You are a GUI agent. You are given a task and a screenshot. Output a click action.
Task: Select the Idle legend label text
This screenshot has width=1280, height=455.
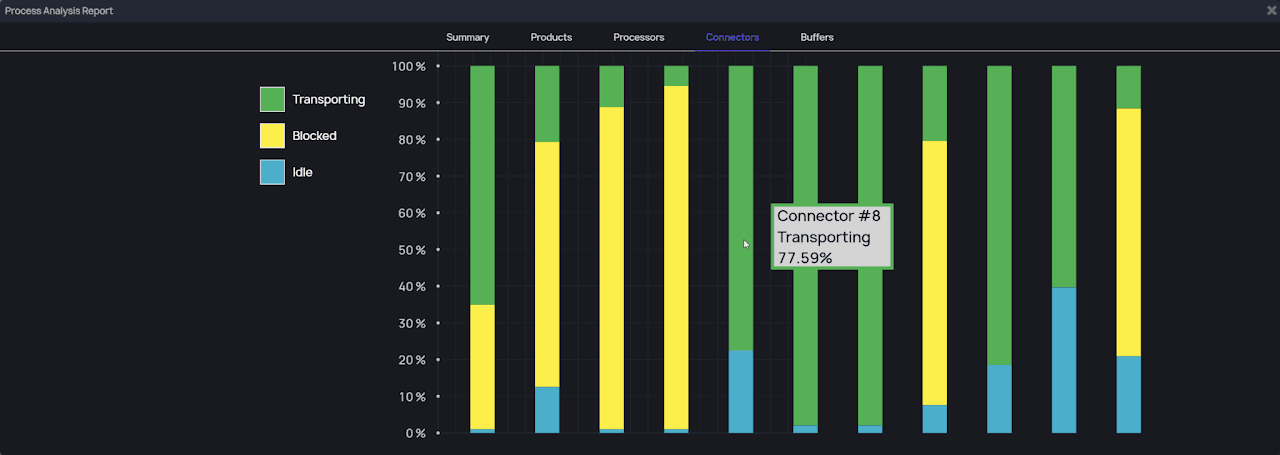(302, 172)
